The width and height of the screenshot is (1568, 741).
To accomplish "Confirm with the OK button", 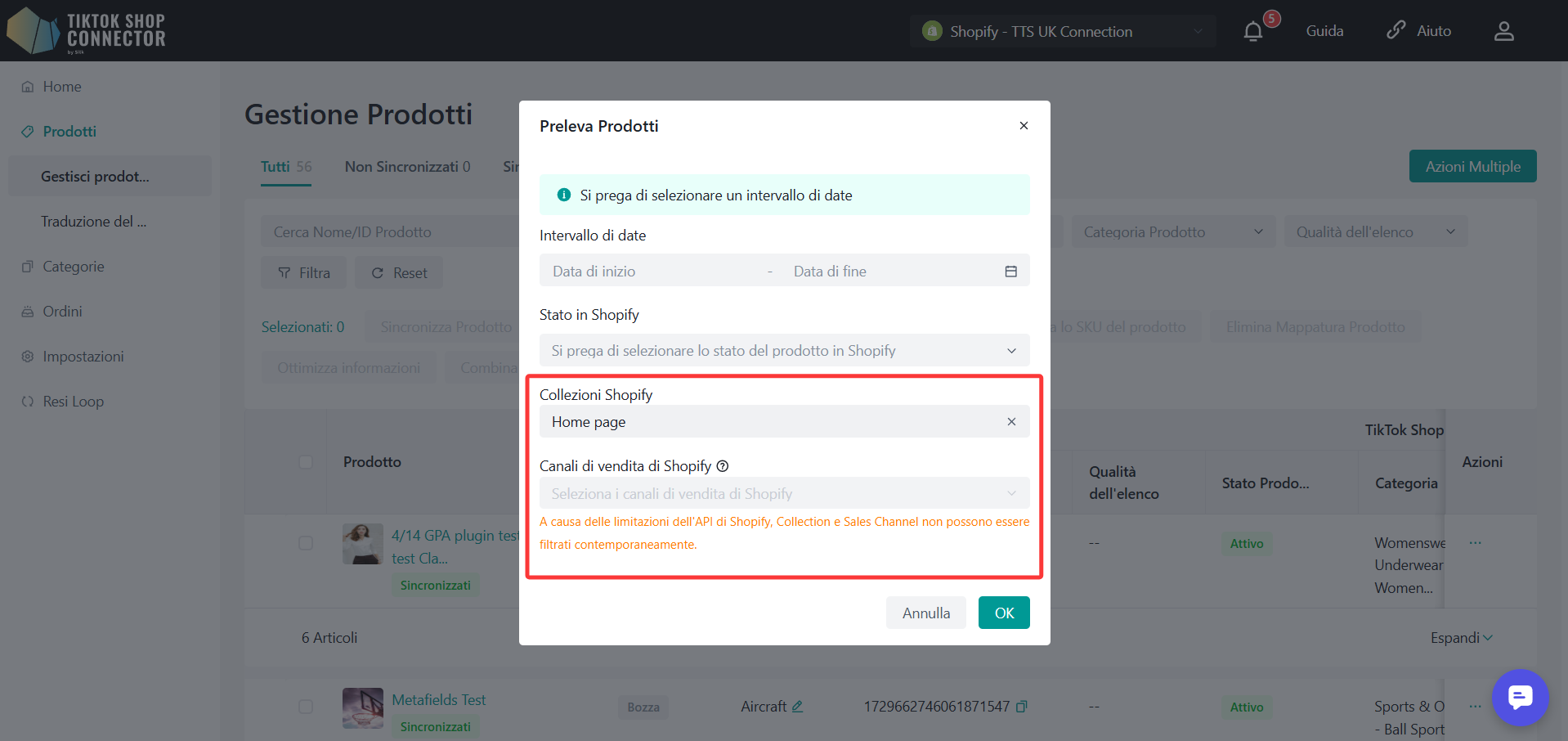I will [x=1003, y=613].
